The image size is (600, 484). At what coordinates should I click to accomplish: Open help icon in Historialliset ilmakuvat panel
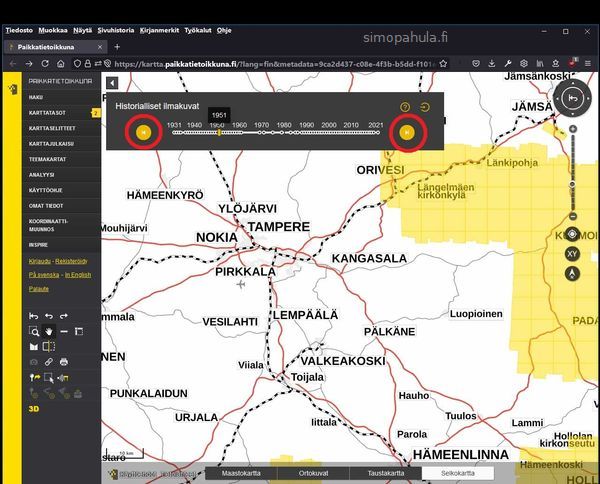point(405,107)
